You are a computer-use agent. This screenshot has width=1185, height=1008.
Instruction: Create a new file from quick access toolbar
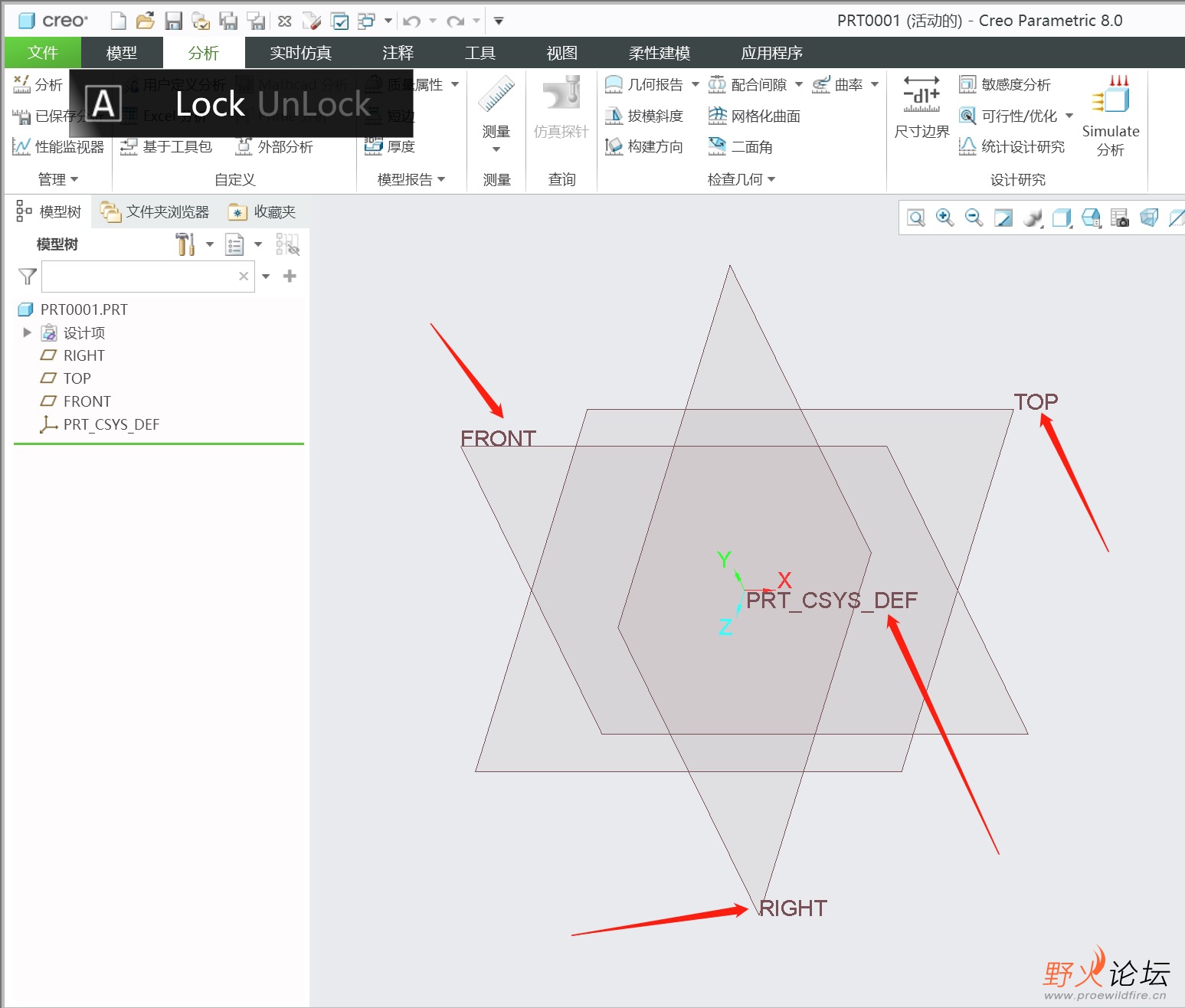tap(118, 21)
